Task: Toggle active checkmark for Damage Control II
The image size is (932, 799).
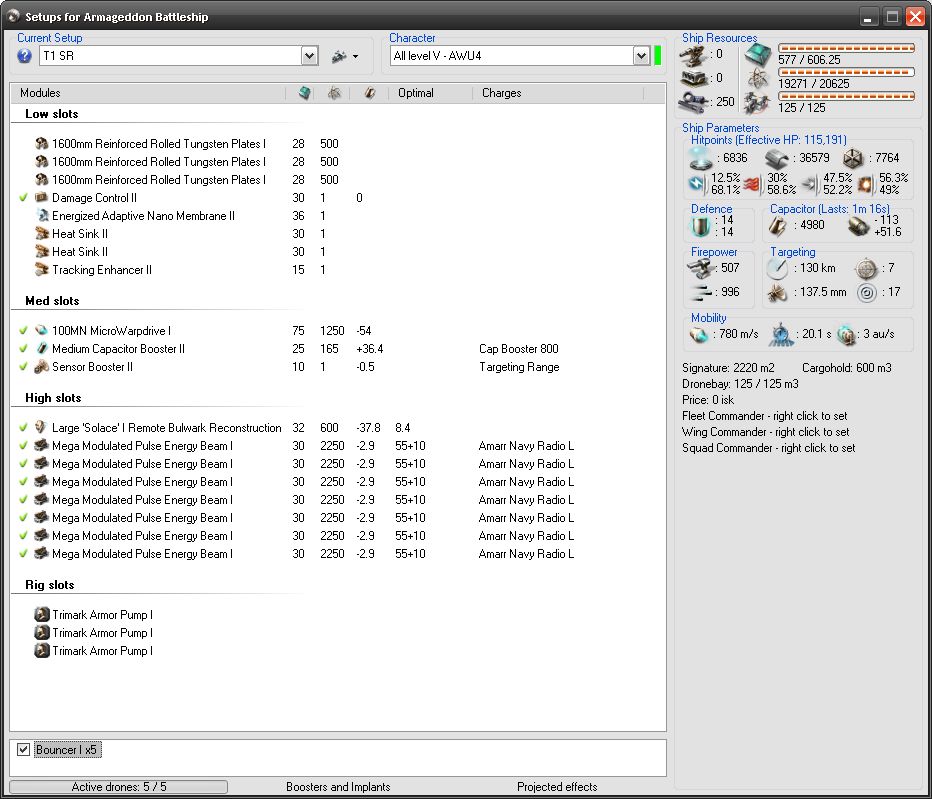Action: [x=23, y=197]
